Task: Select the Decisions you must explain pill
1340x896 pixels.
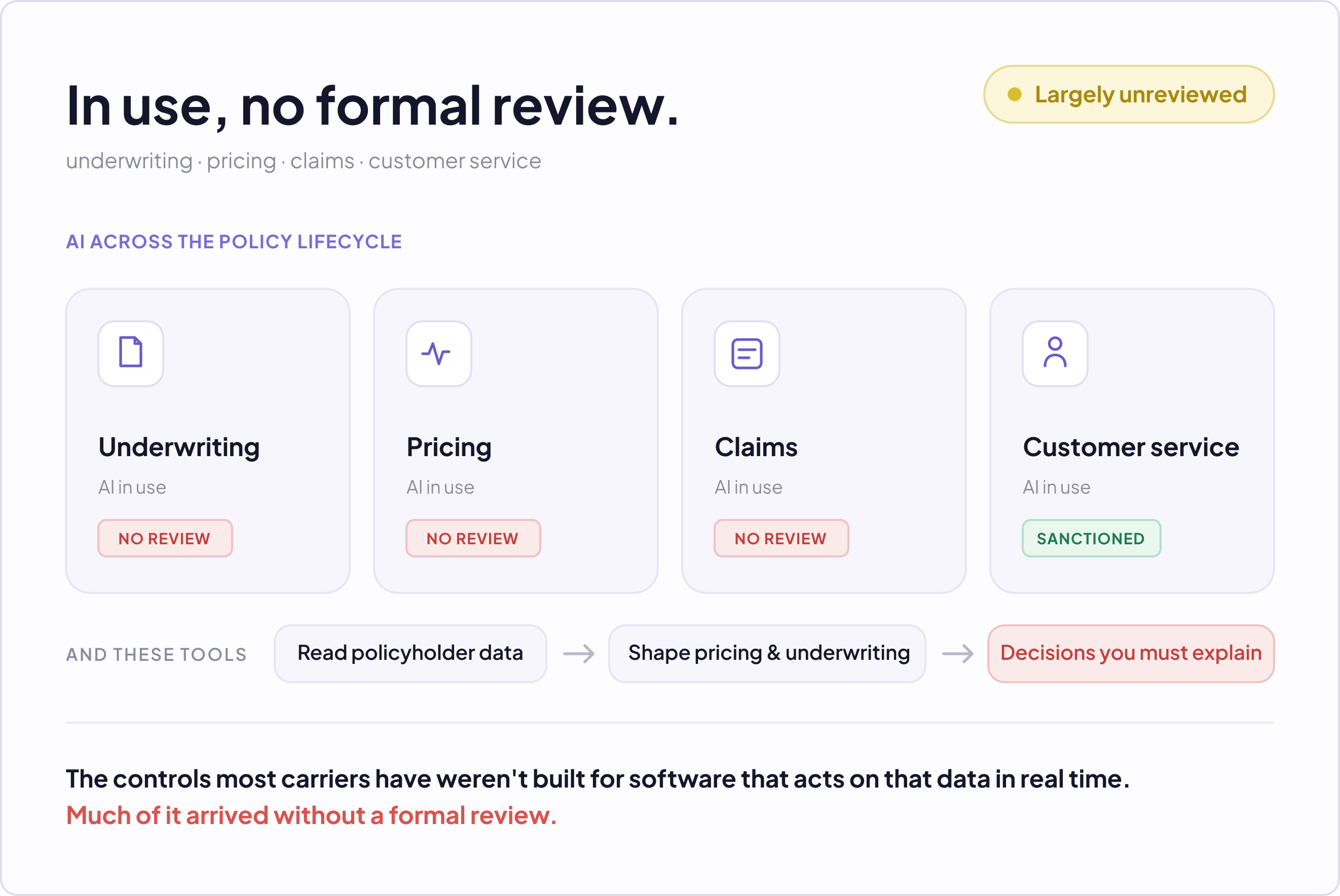Action: [1131, 653]
